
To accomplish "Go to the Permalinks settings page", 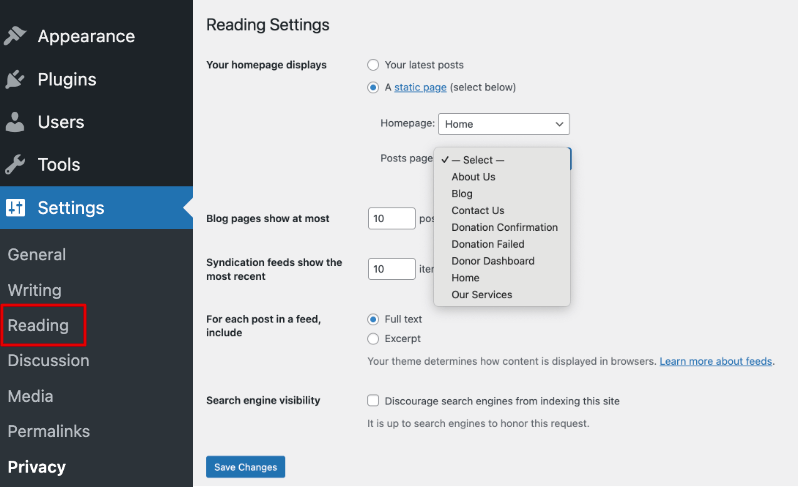I will (x=49, y=431).
